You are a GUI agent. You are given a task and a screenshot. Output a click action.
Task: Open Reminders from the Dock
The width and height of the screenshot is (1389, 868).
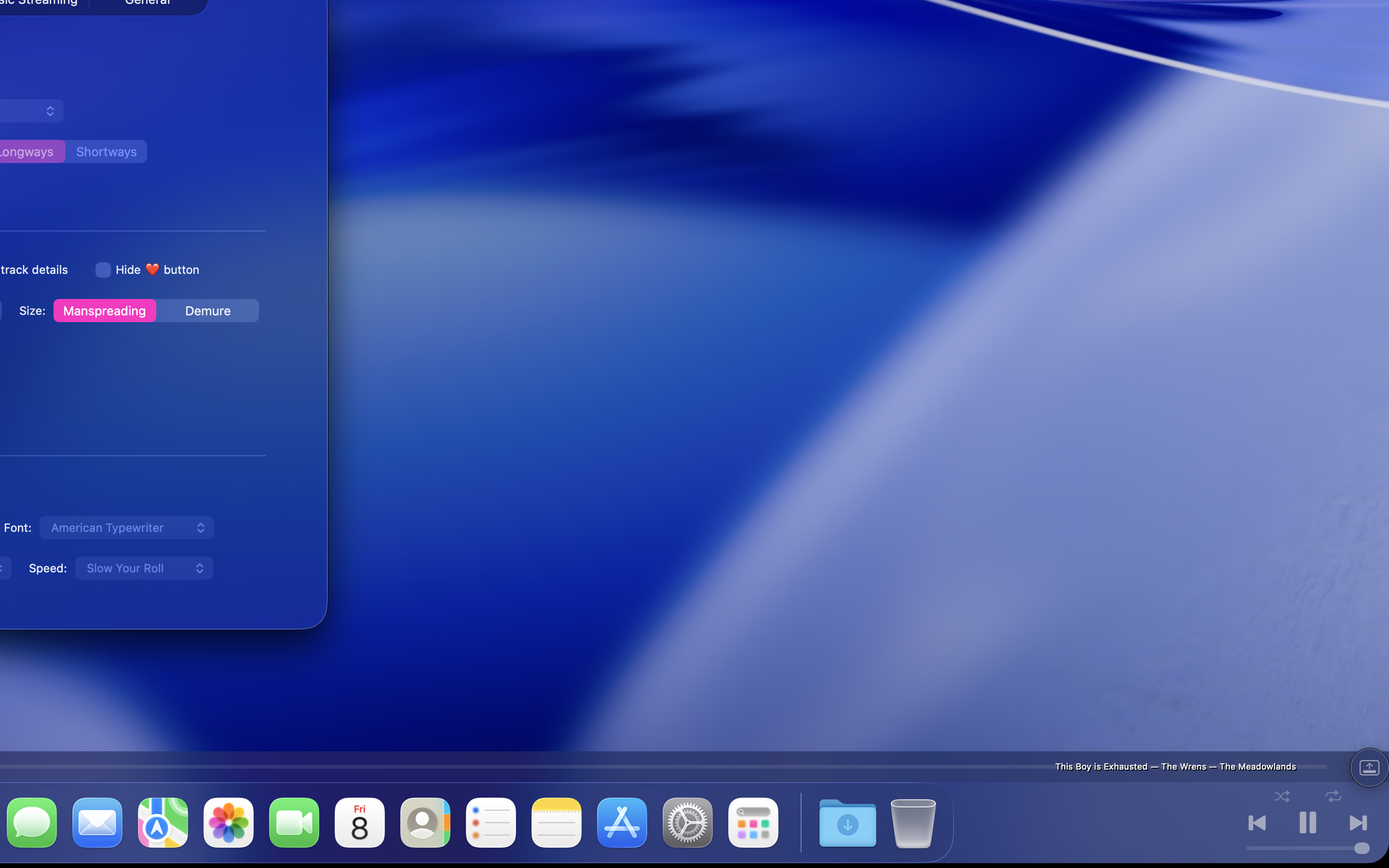[x=491, y=823]
